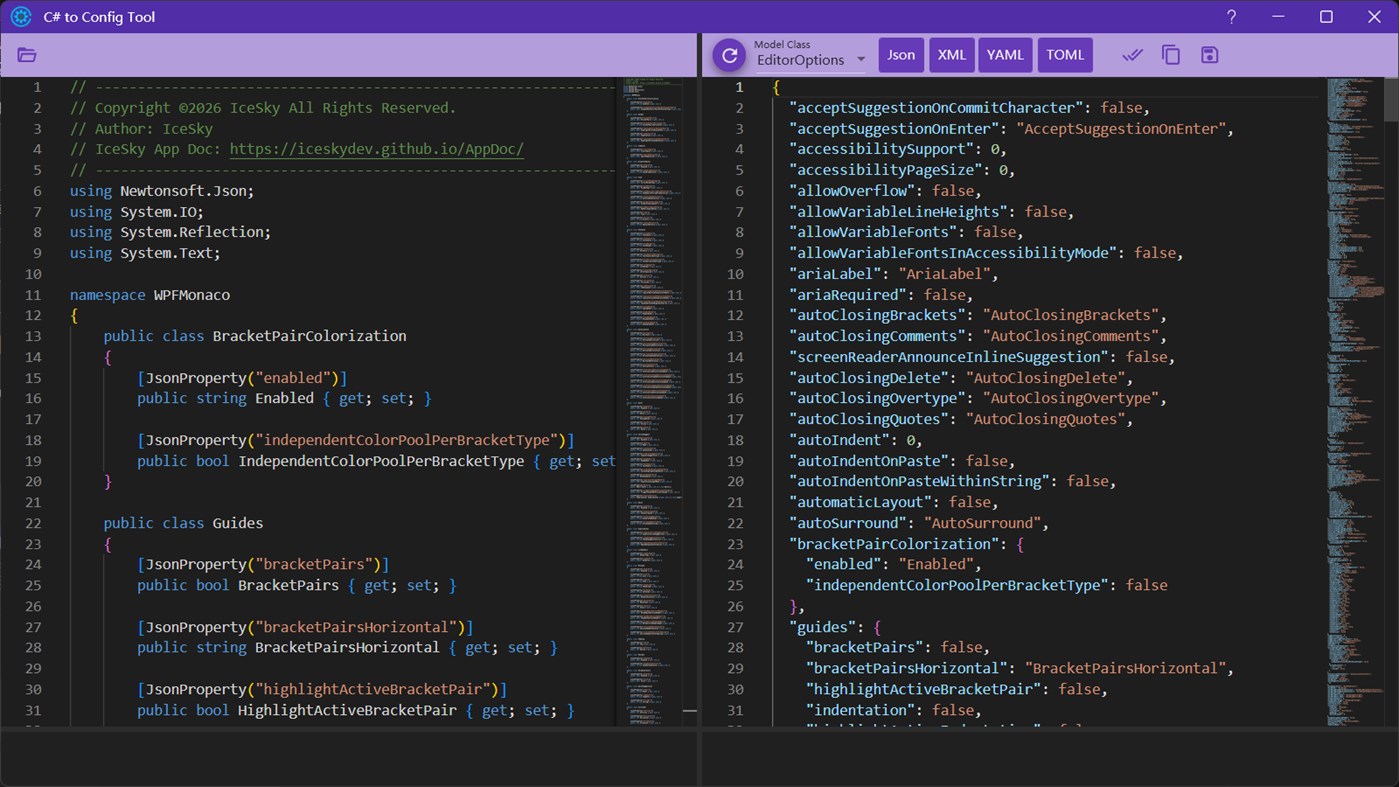
Task: Click the double-checkmark validate icon
Action: click(1132, 55)
